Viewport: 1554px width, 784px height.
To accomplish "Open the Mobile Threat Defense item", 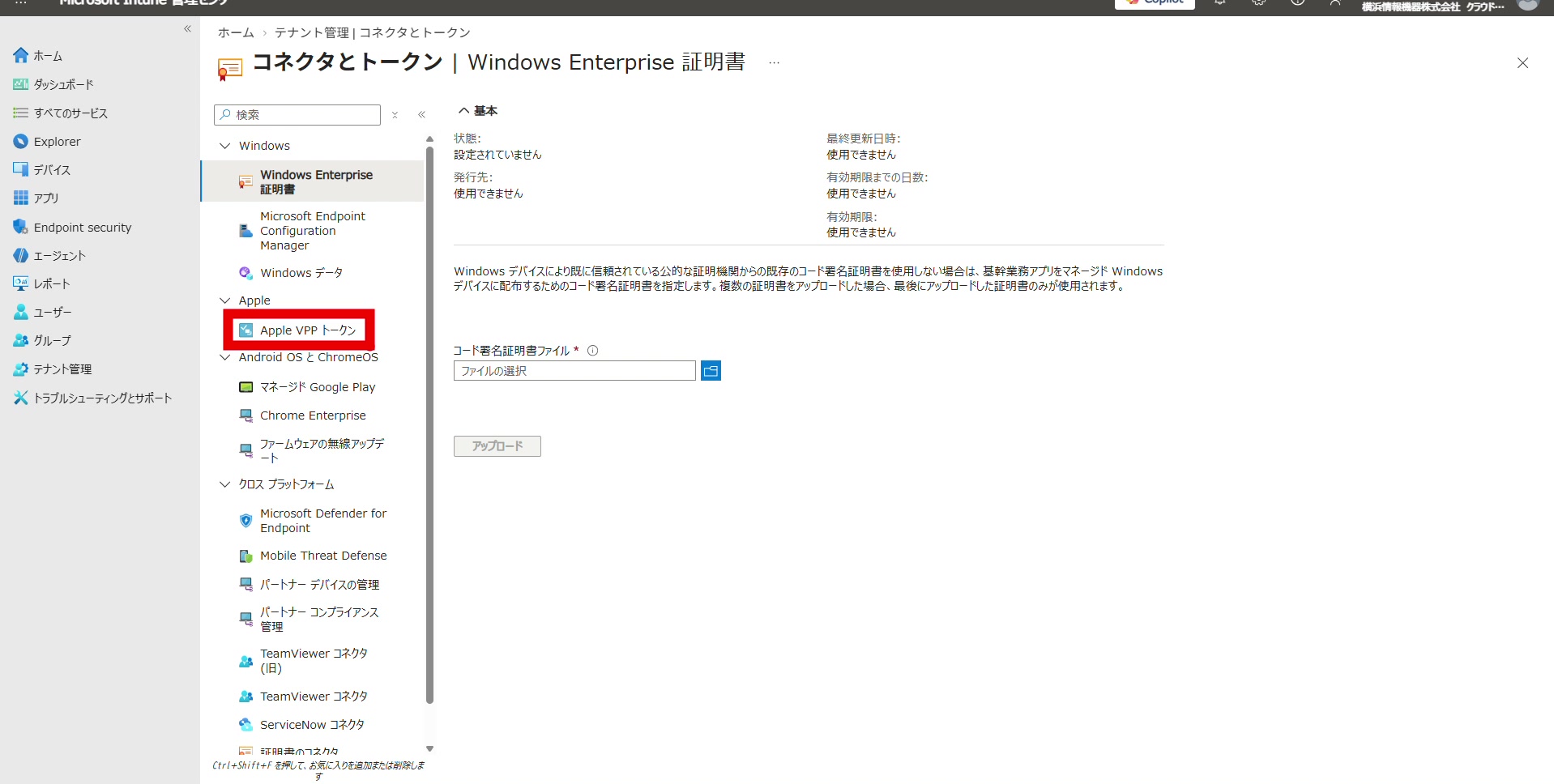I will pyautogui.click(x=313, y=556).
